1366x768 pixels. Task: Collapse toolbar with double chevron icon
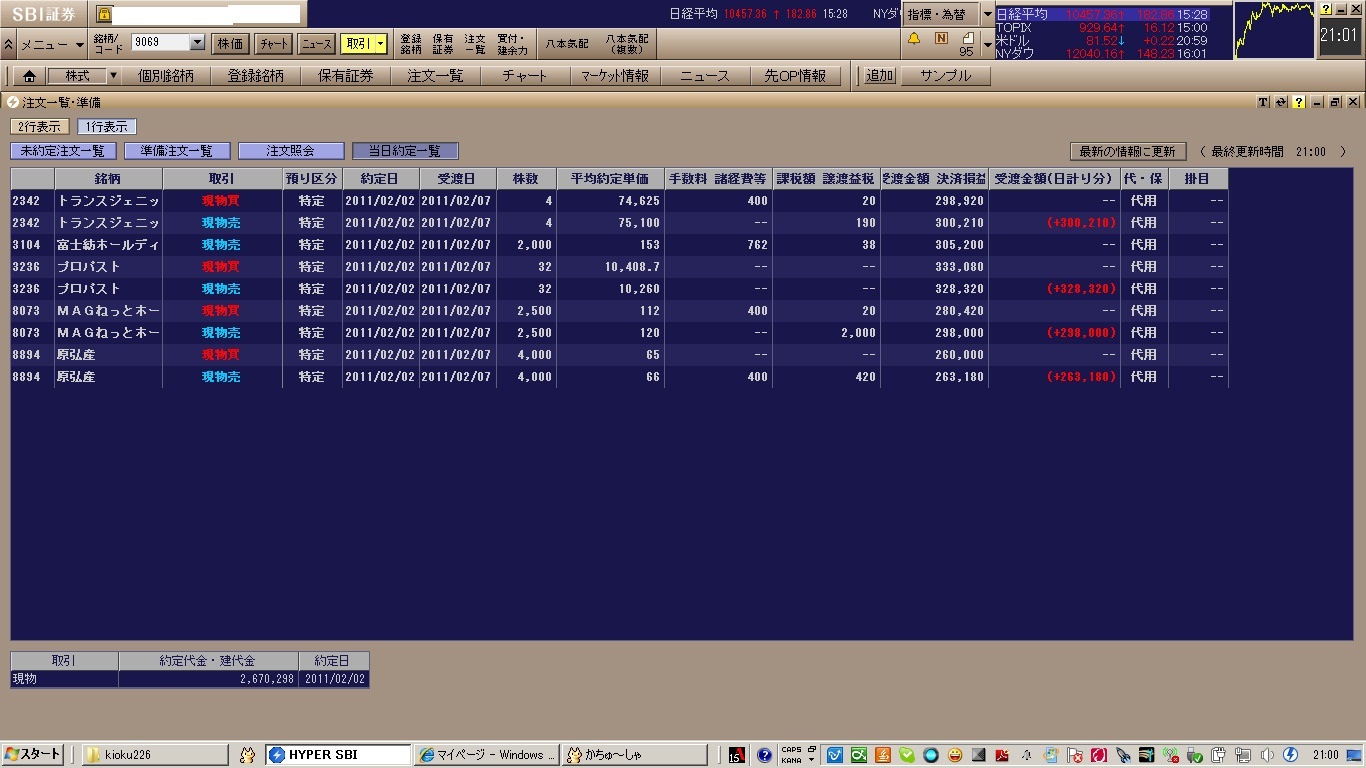pyautogui.click(x=9, y=44)
